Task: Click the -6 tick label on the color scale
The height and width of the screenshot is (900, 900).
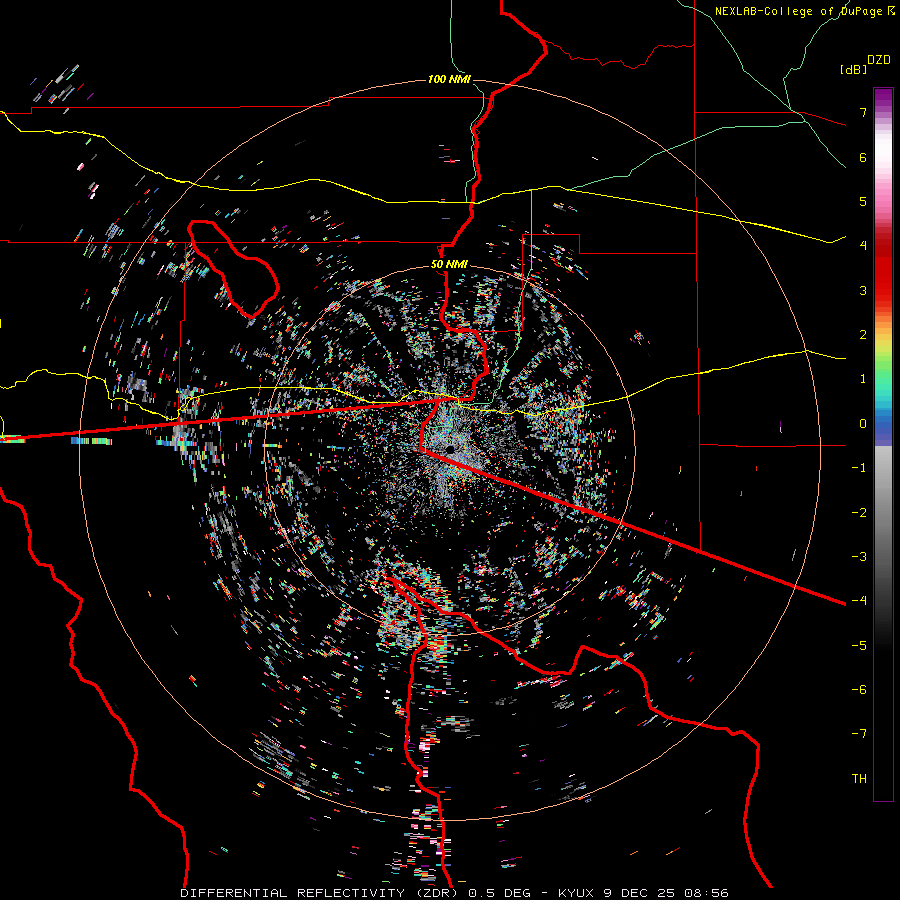Action: point(859,690)
